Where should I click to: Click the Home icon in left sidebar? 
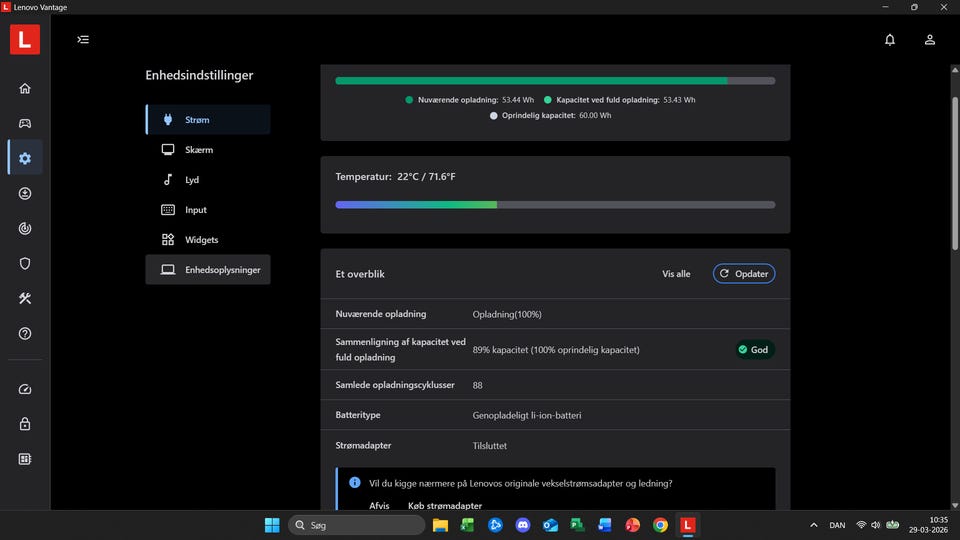[25, 88]
